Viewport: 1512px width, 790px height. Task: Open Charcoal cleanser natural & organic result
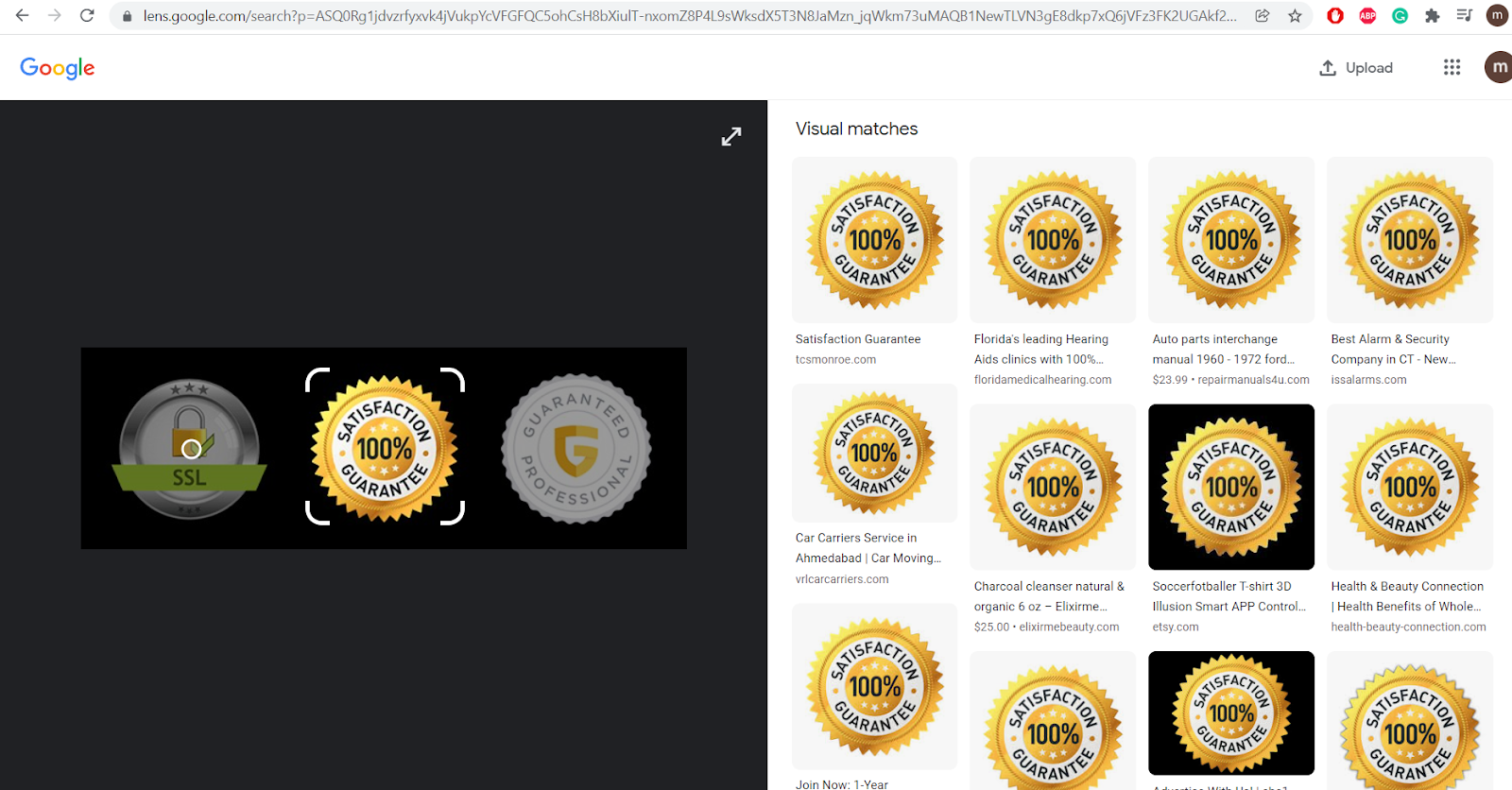(x=1049, y=596)
